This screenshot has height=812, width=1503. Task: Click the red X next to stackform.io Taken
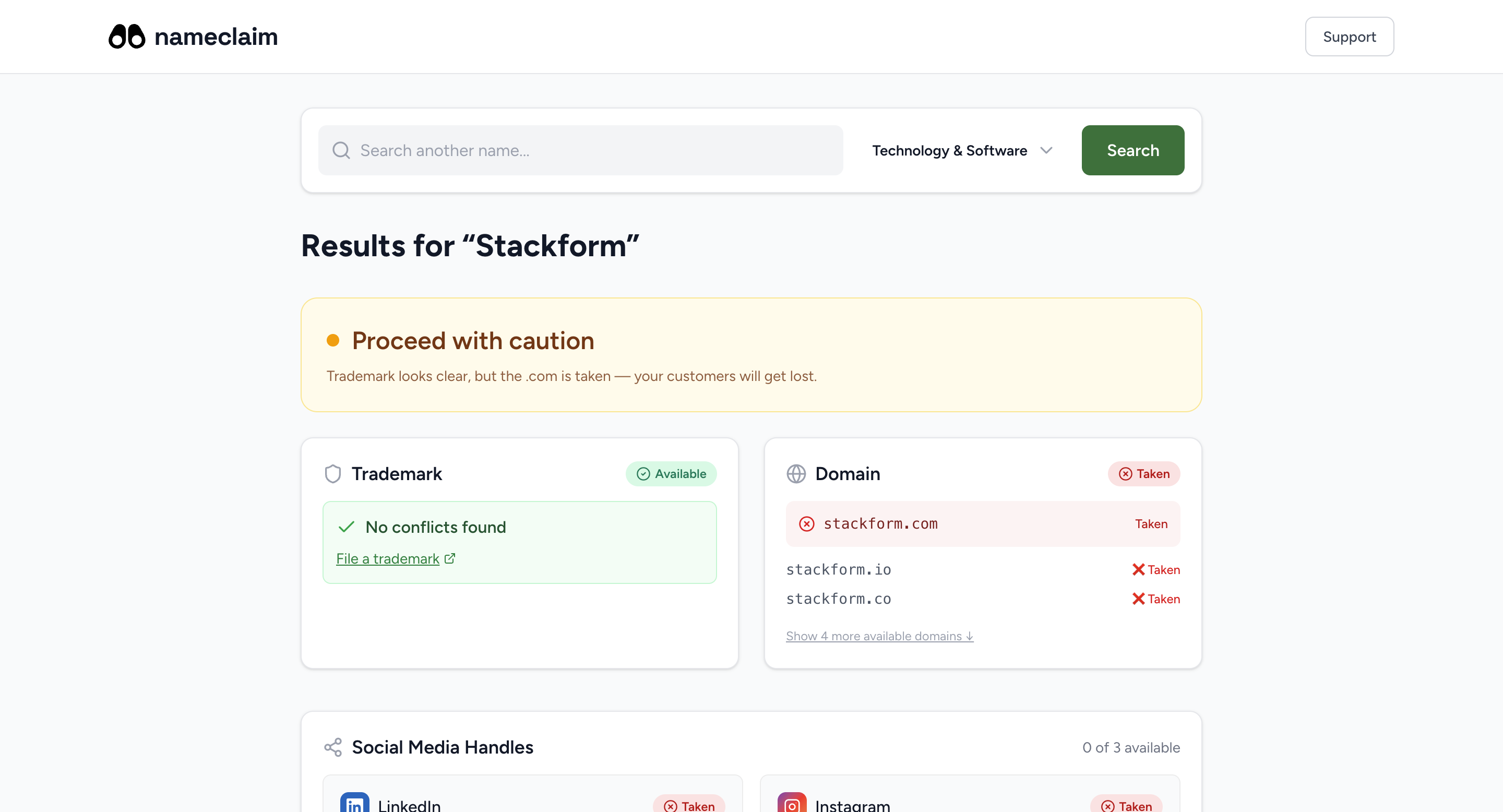pos(1138,569)
